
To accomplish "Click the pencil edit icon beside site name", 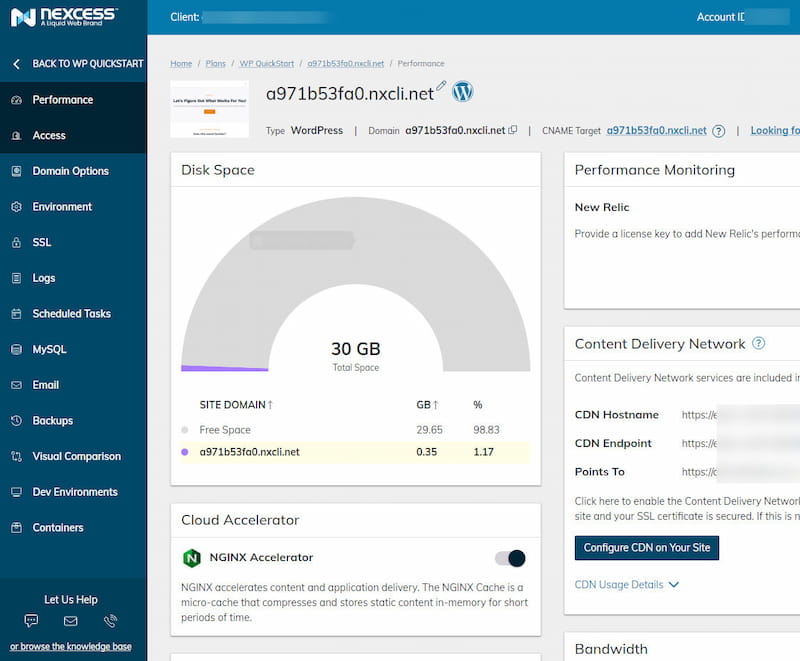I will pos(442,87).
